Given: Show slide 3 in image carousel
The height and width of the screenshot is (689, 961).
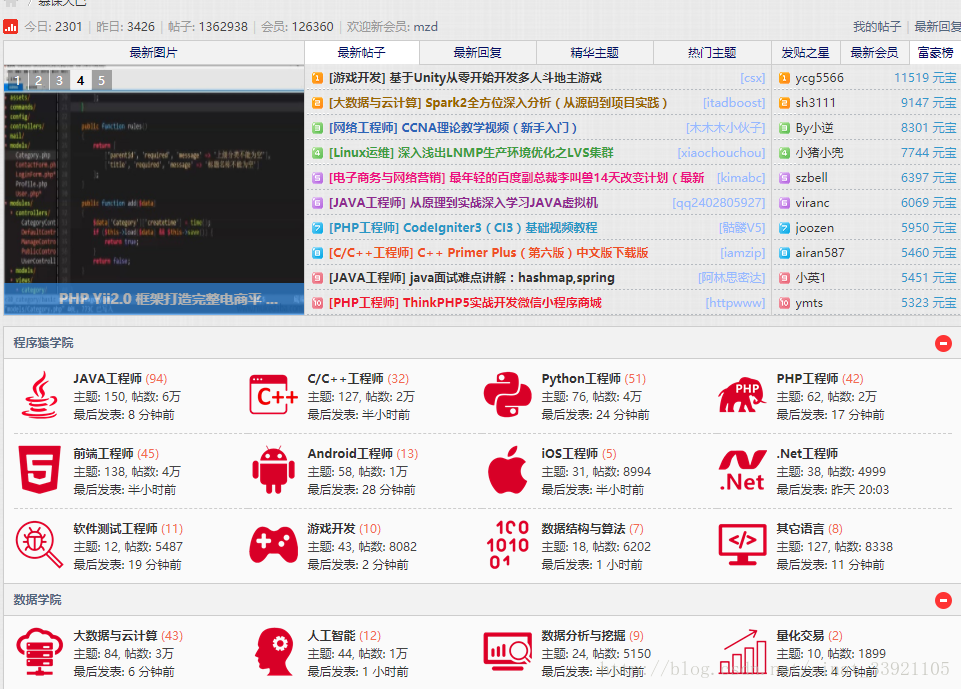Looking at the screenshot, I should 59,80.
